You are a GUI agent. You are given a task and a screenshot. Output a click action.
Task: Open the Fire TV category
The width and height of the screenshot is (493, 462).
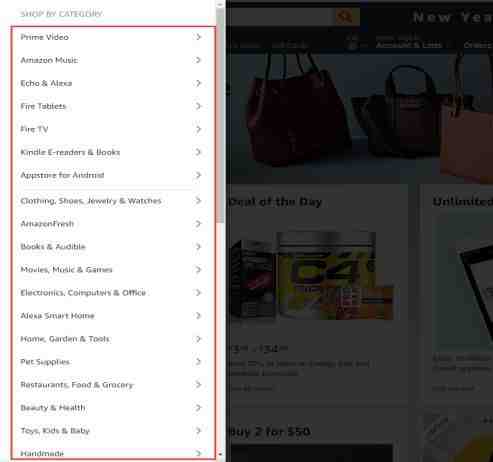coord(34,129)
